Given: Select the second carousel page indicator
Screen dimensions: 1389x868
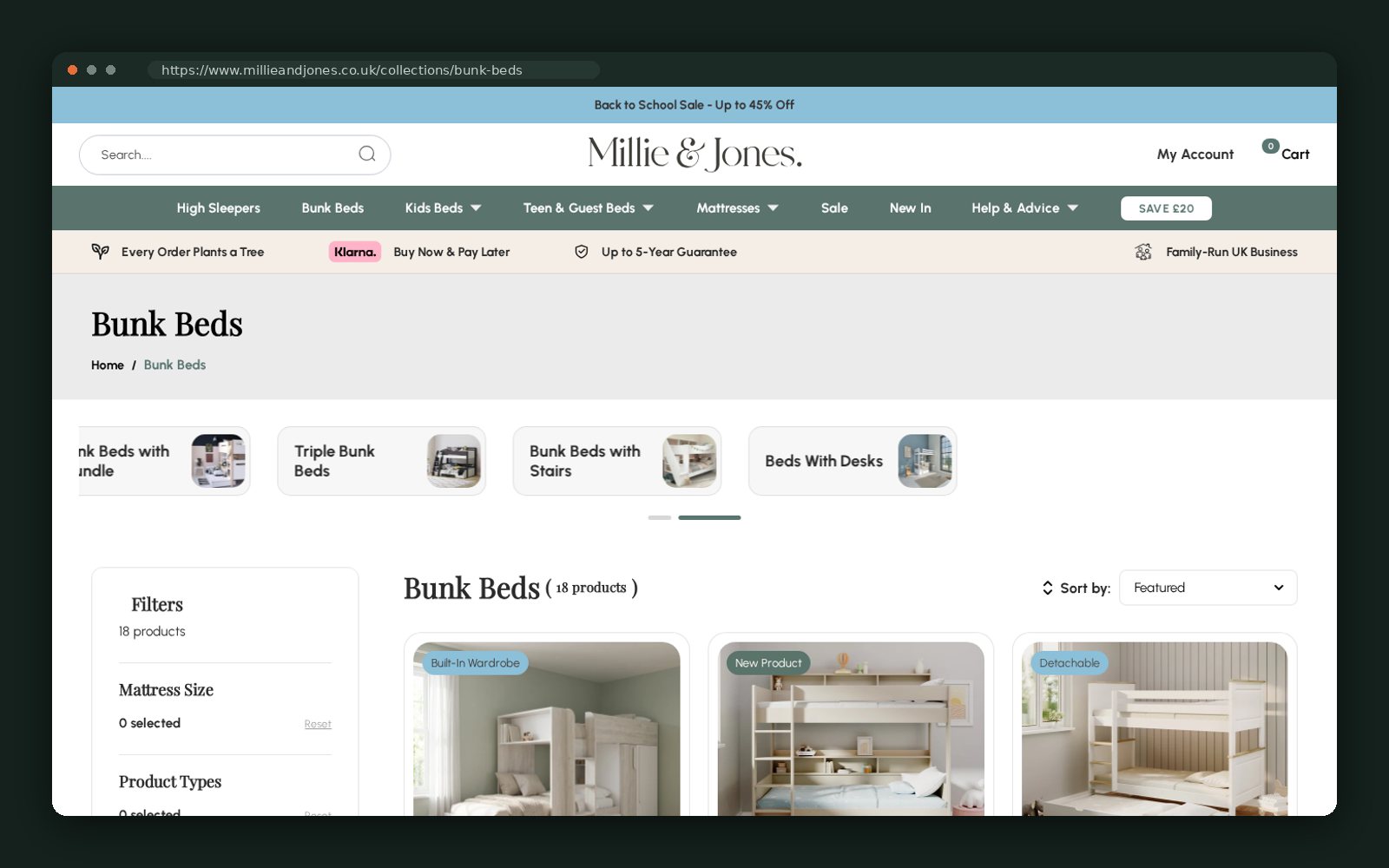Looking at the screenshot, I should pyautogui.click(x=709, y=517).
